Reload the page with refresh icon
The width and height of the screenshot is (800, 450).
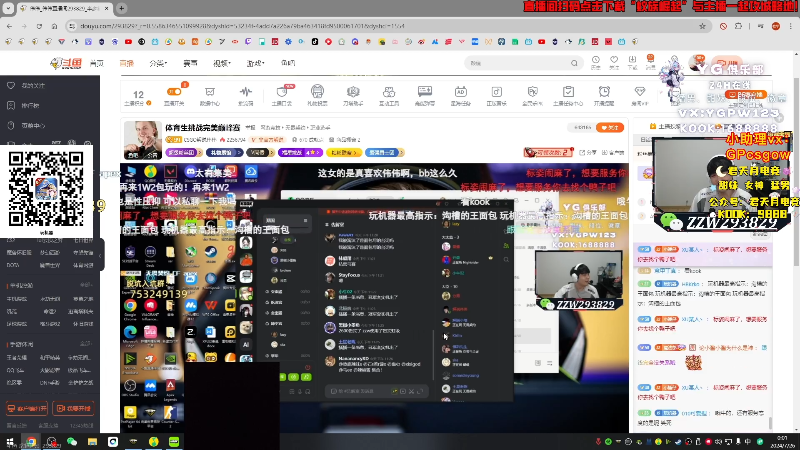(39, 26)
